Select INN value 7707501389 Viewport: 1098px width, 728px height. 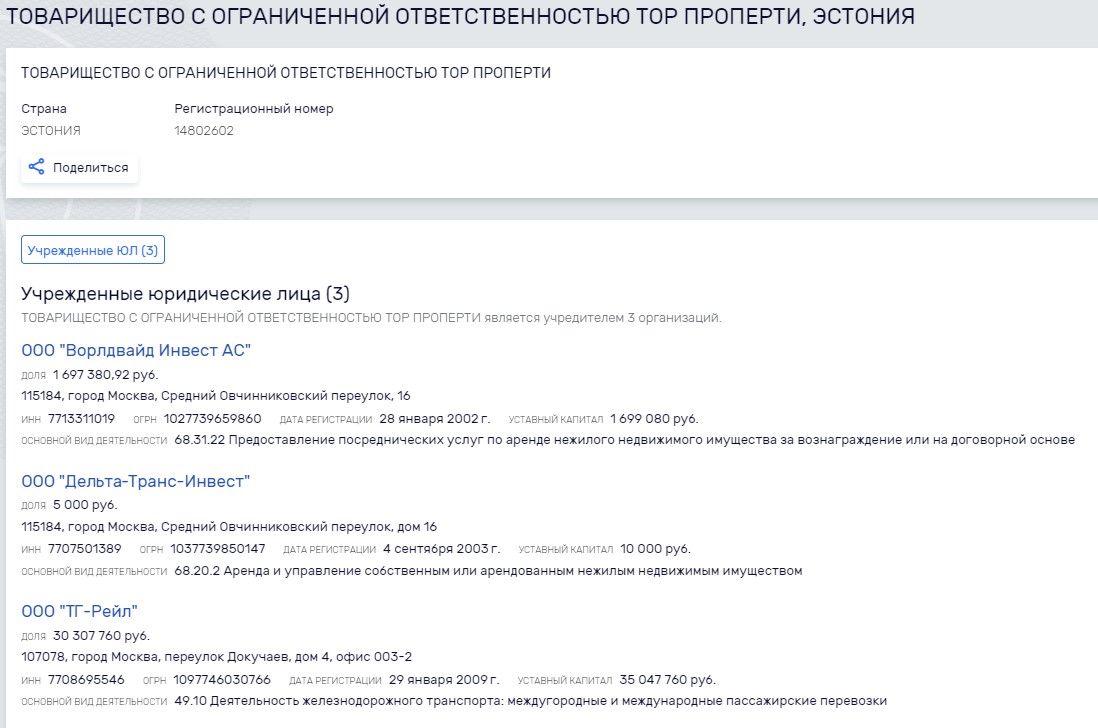pos(85,549)
